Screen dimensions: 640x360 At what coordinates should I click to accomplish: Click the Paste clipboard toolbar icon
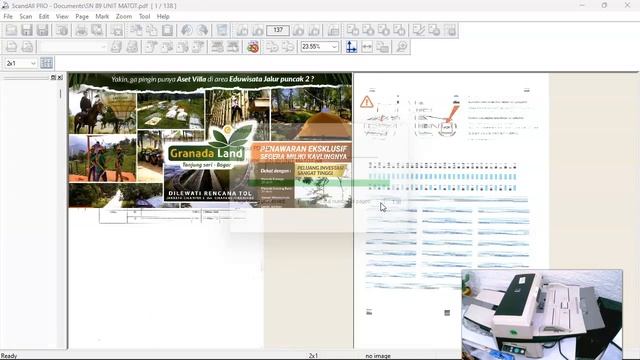pos(167,30)
